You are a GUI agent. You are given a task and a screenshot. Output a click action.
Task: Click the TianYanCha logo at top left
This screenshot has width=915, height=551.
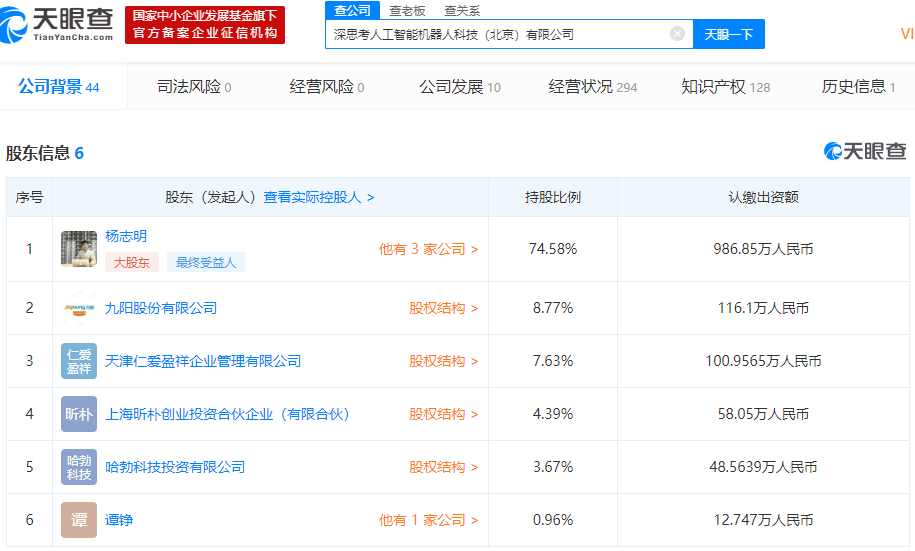coord(60,25)
